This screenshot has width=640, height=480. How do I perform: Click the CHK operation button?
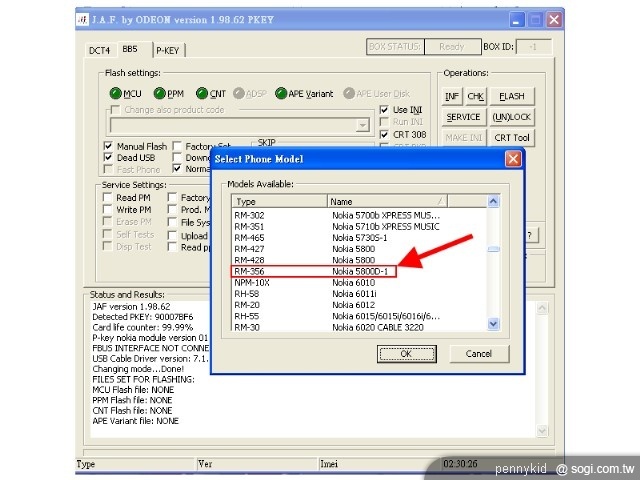[x=476, y=96]
